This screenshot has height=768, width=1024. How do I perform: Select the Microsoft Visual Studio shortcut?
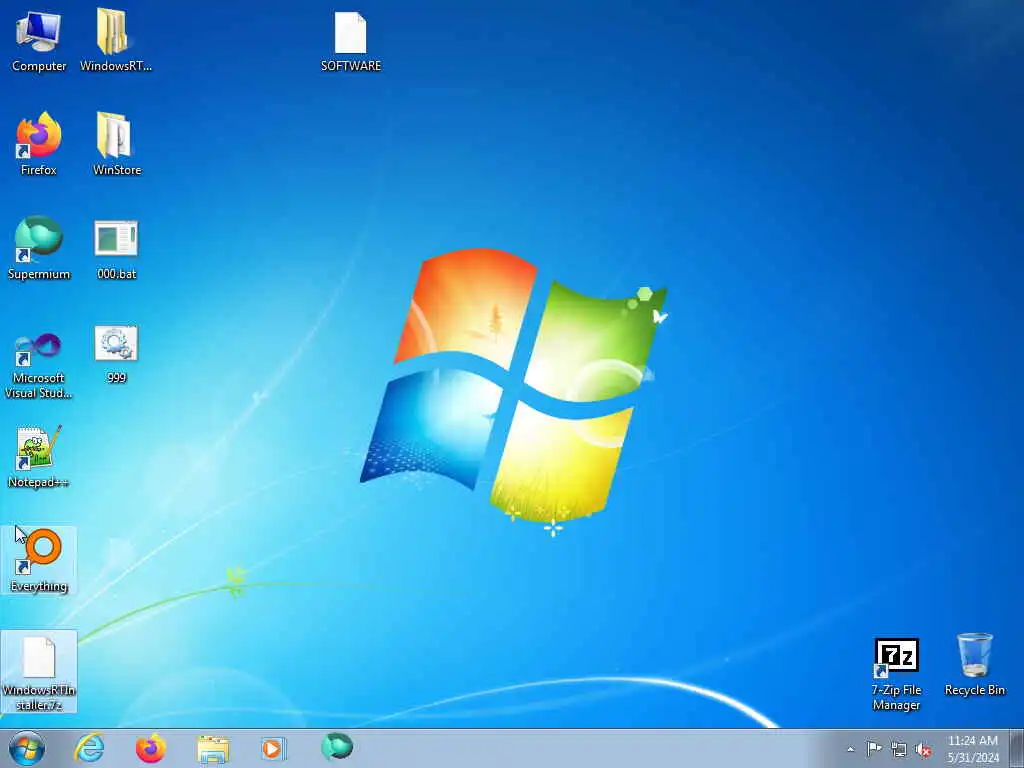[x=39, y=364]
